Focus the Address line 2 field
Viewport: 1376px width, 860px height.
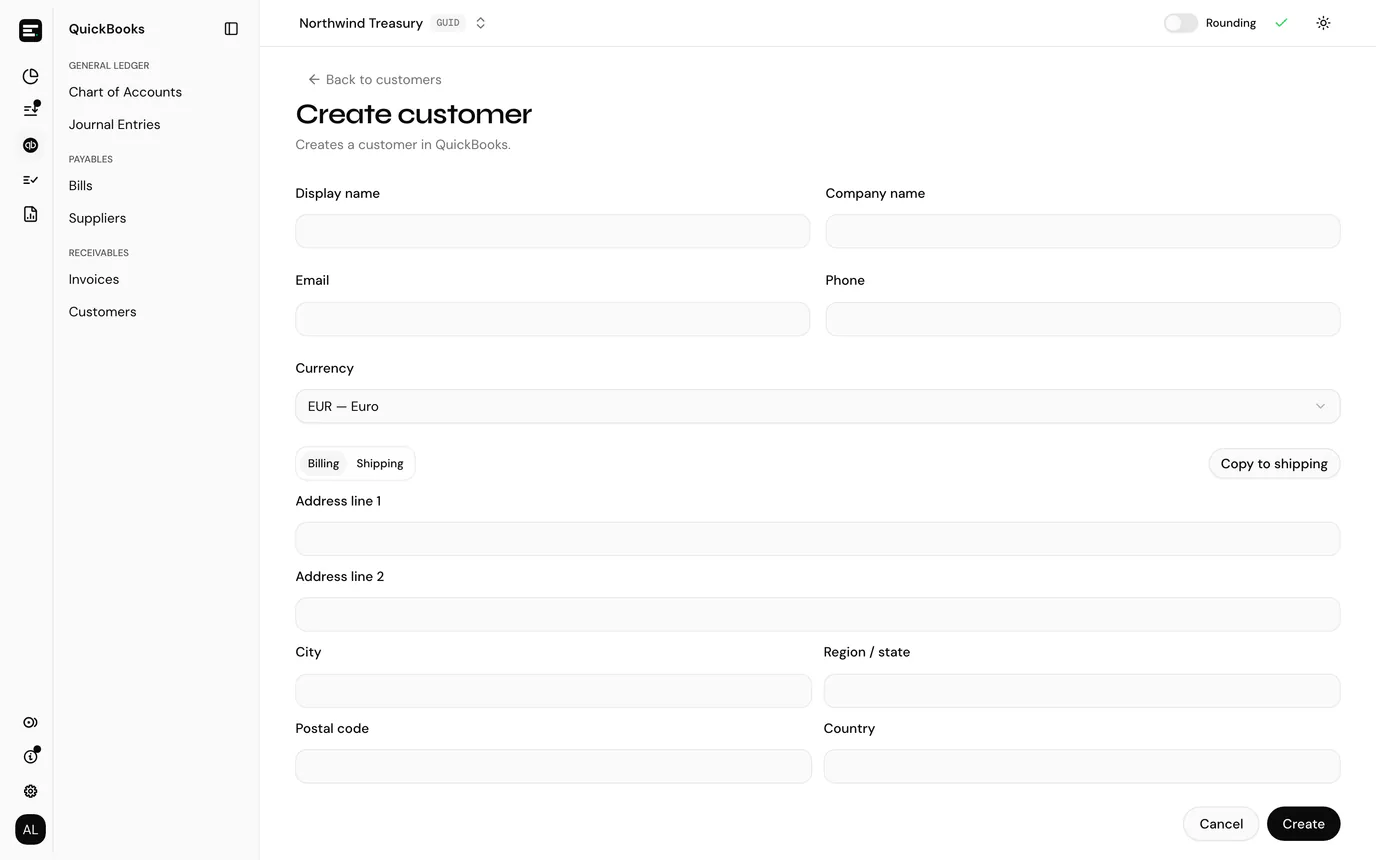(817, 614)
